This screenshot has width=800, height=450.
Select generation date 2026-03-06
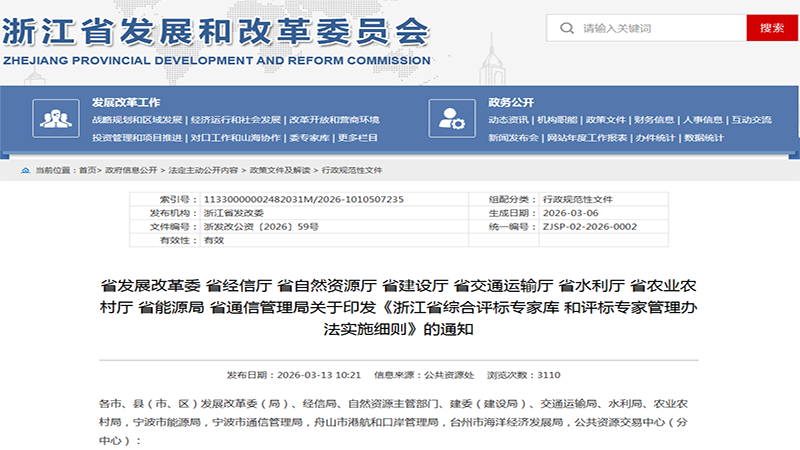(570, 213)
